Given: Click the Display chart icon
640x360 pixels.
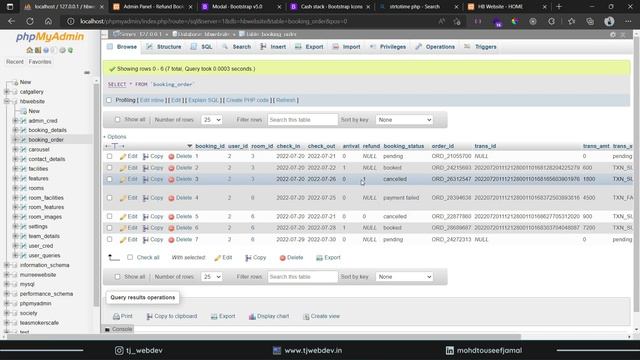Looking at the screenshot, I should click(252, 316).
